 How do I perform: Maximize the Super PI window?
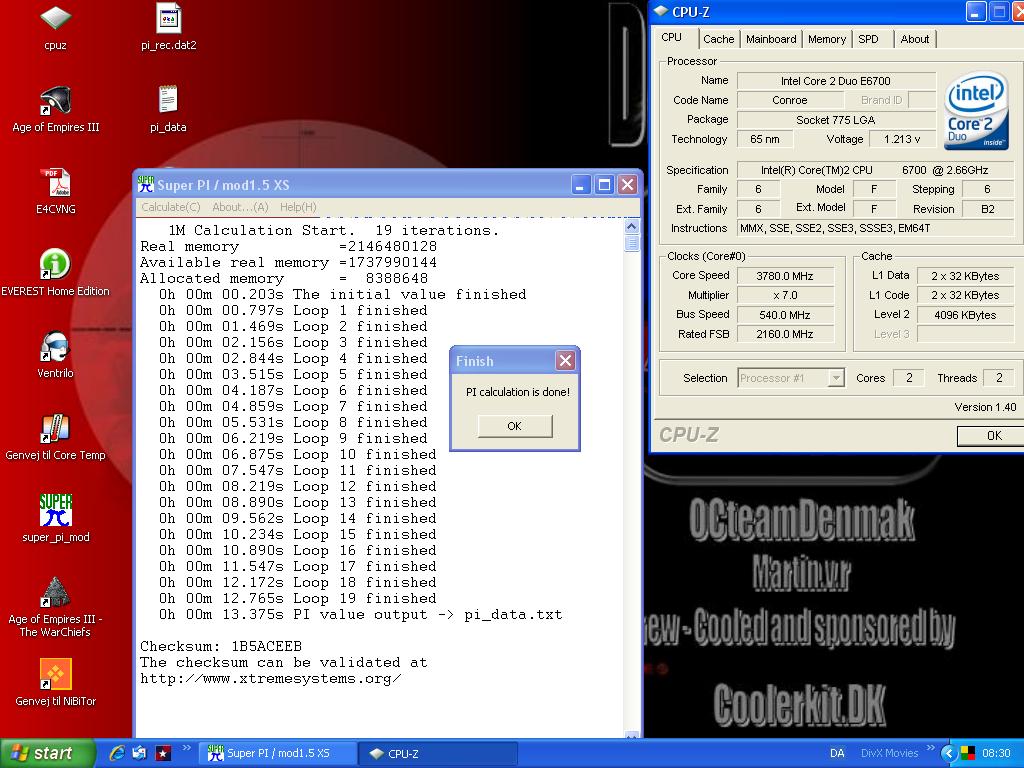point(604,185)
